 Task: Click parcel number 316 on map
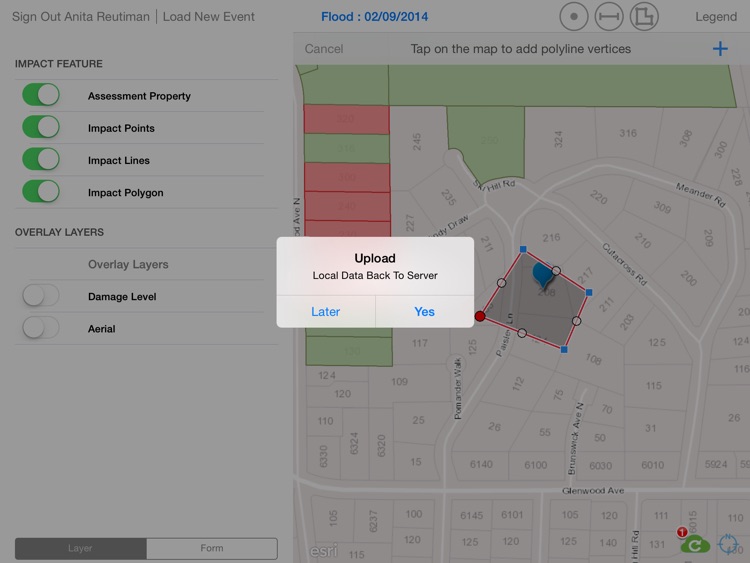628,133
